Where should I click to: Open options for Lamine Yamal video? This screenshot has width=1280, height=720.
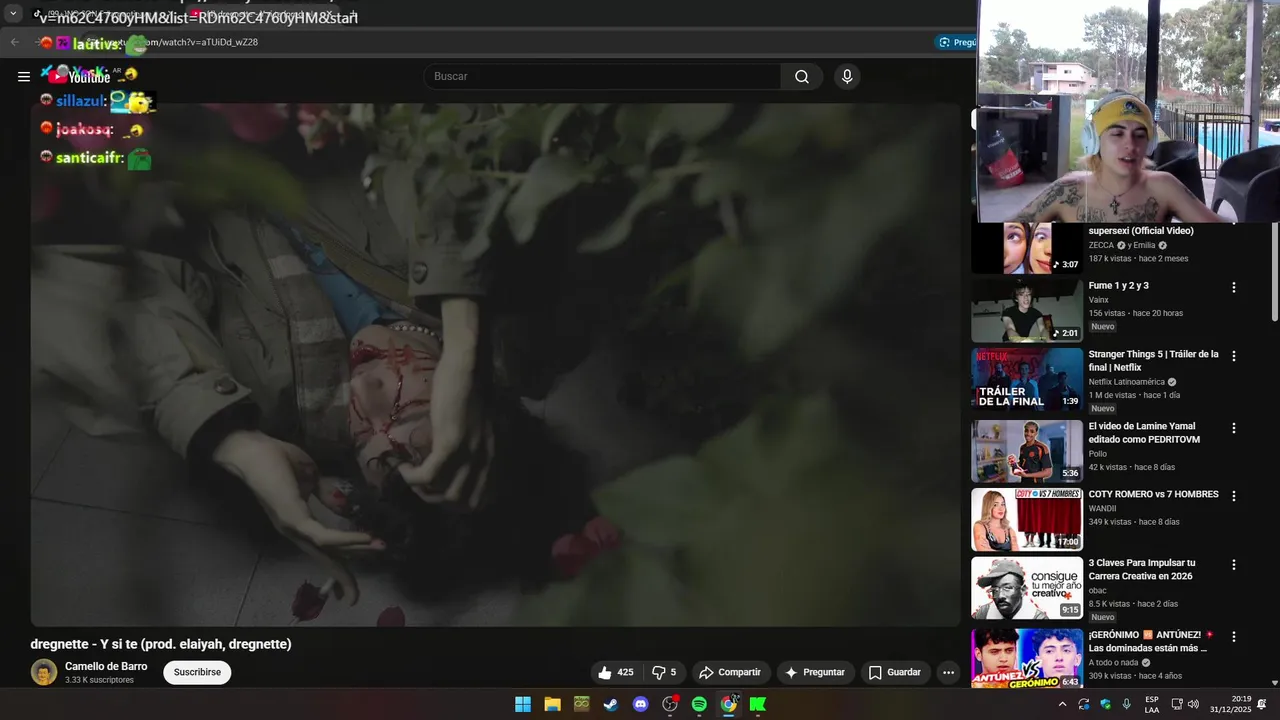(1234, 428)
